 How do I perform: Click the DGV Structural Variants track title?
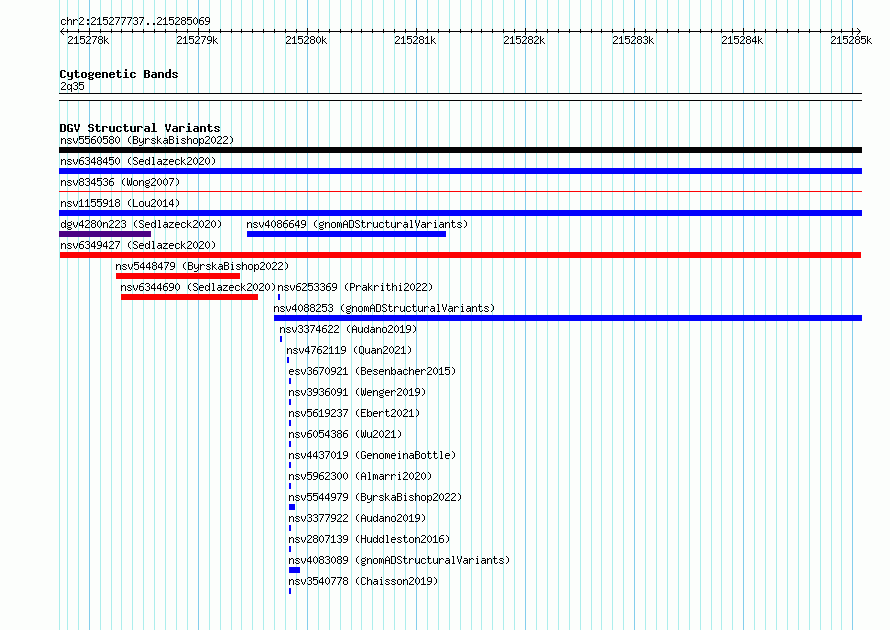[x=140, y=128]
